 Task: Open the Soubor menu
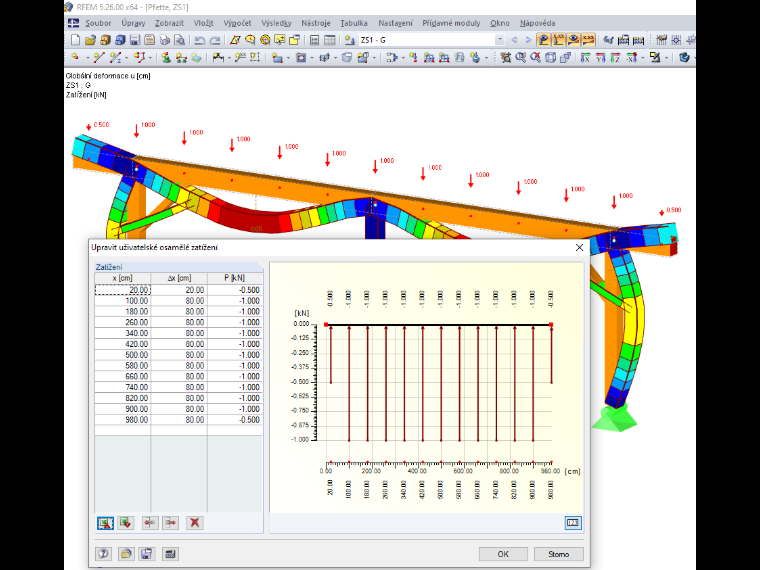click(98, 23)
